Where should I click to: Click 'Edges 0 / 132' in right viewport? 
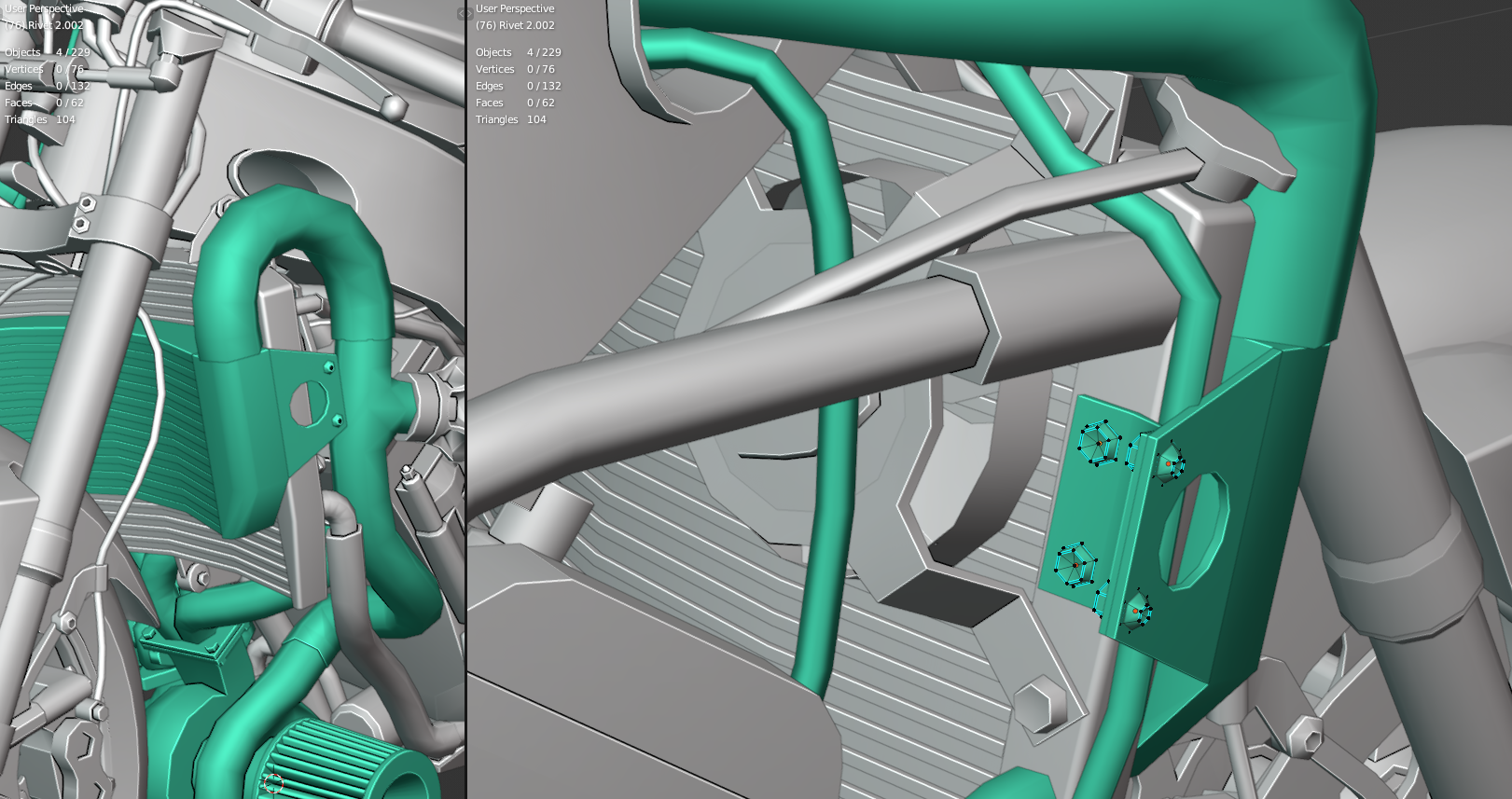(518, 86)
